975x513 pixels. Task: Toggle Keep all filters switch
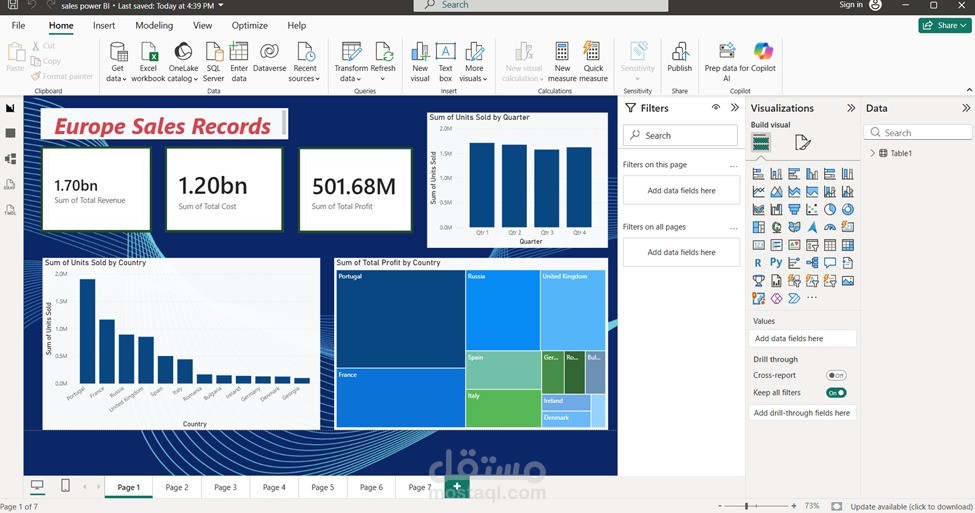pos(836,392)
